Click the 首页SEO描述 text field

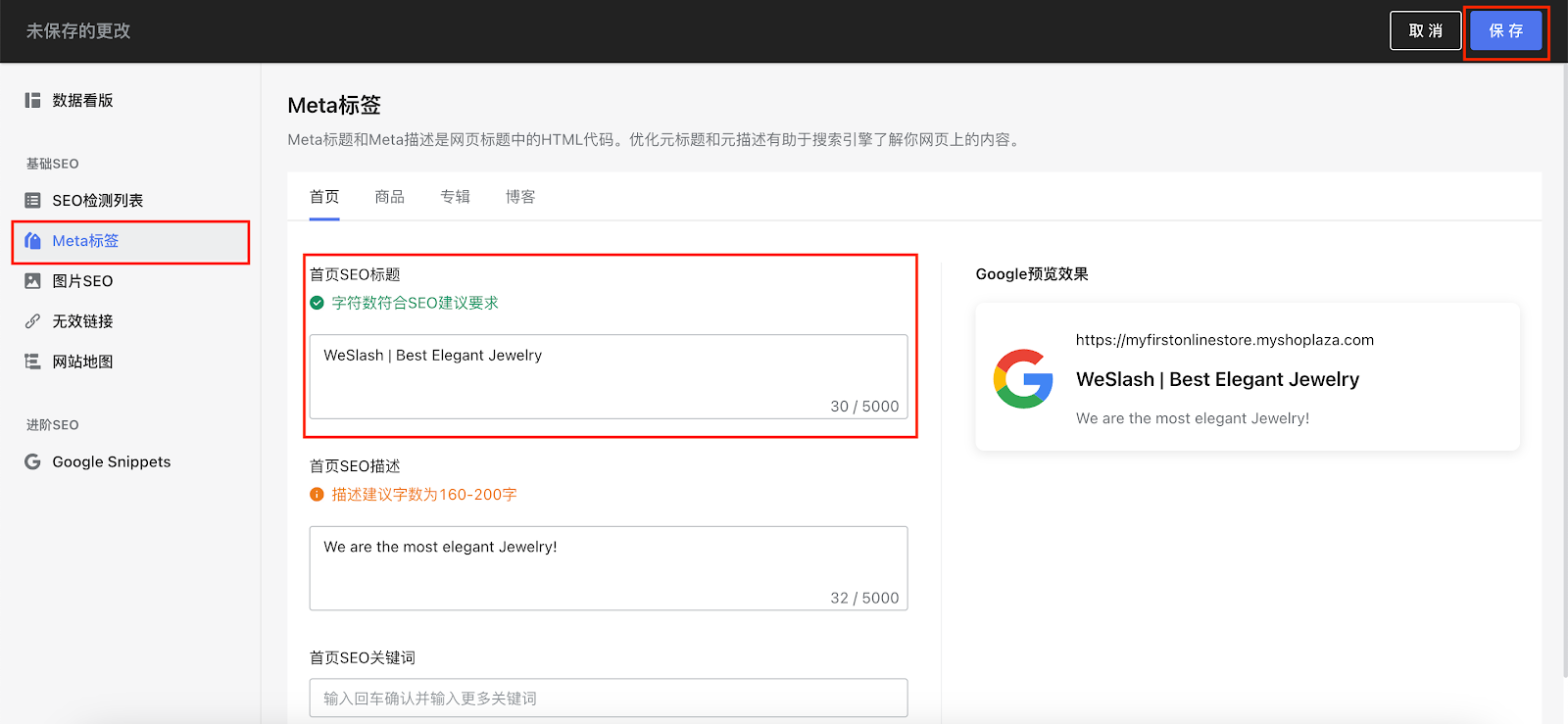(609, 568)
